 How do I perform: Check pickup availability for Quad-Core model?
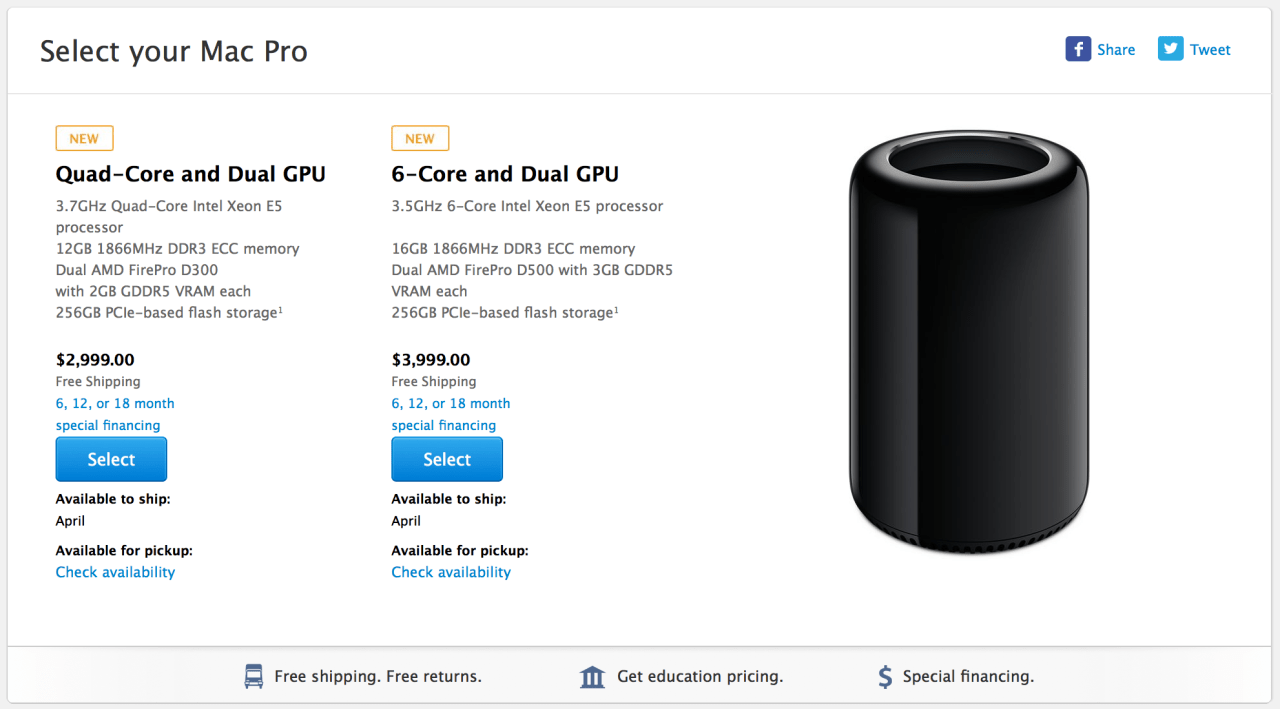tap(115, 572)
